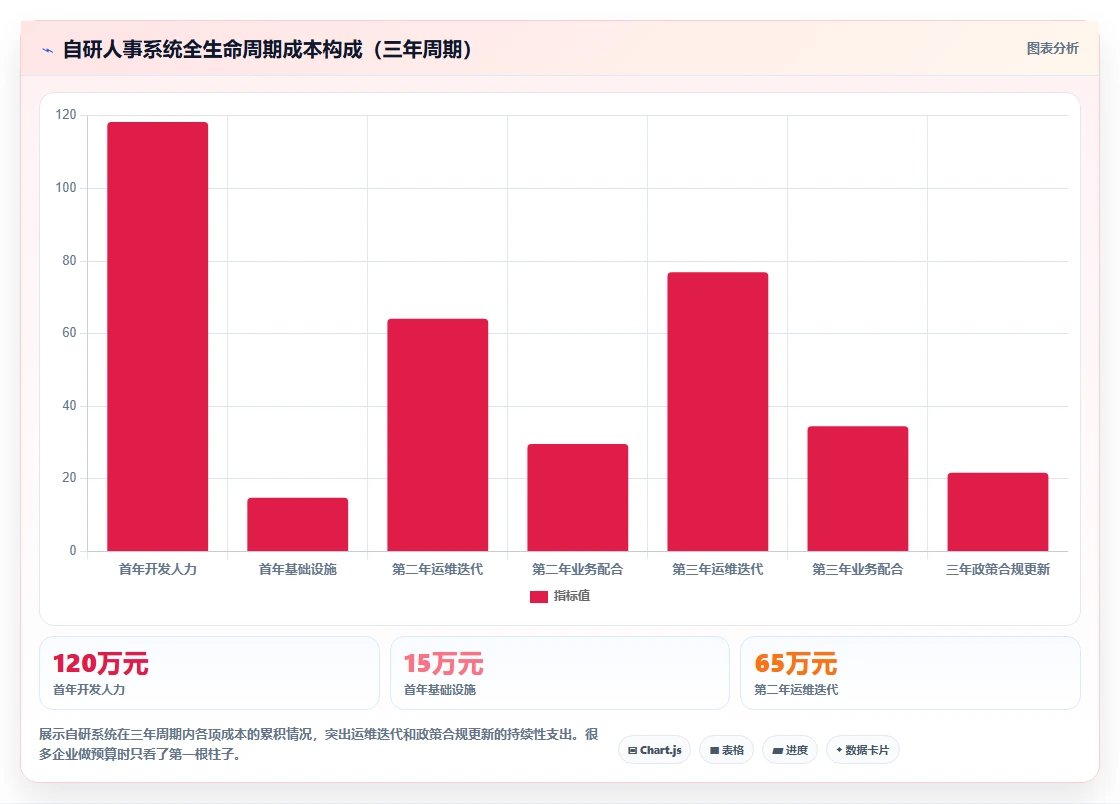
Task: Click the 首年基础设施 card caption
Action: coord(440,690)
